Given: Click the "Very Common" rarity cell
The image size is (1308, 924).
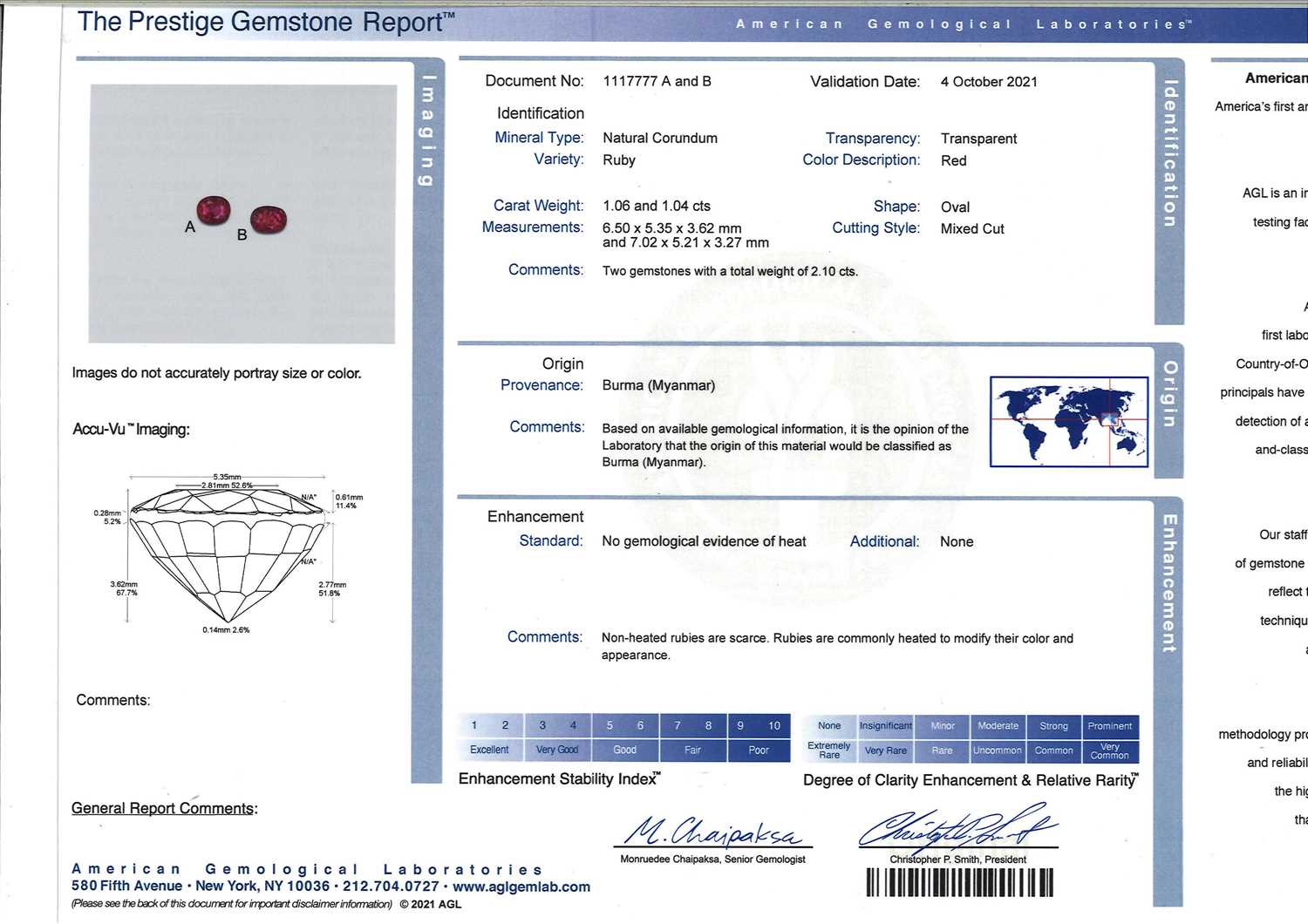Looking at the screenshot, I should [1110, 751].
